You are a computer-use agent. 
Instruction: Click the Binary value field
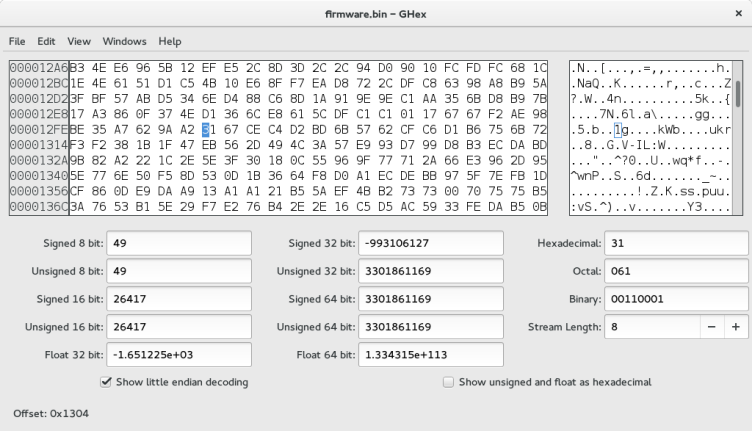click(x=674, y=299)
